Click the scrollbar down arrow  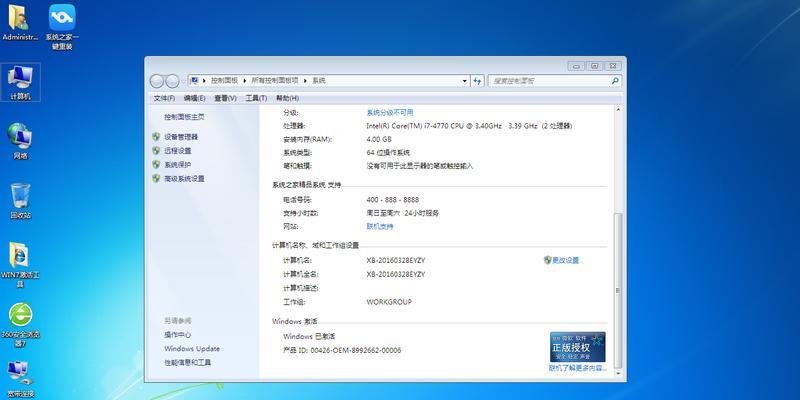point(618,373)
